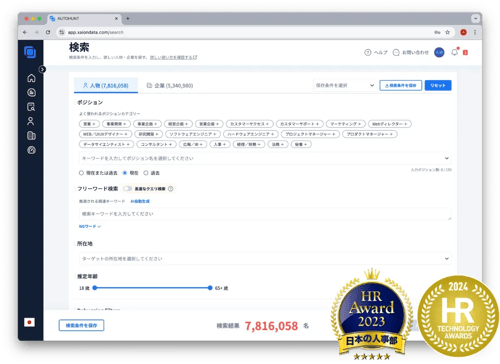The height and width of the screenshot is (364, 500).
Task: Add カスタマーサクセス position chip
Action: [249, 124]
